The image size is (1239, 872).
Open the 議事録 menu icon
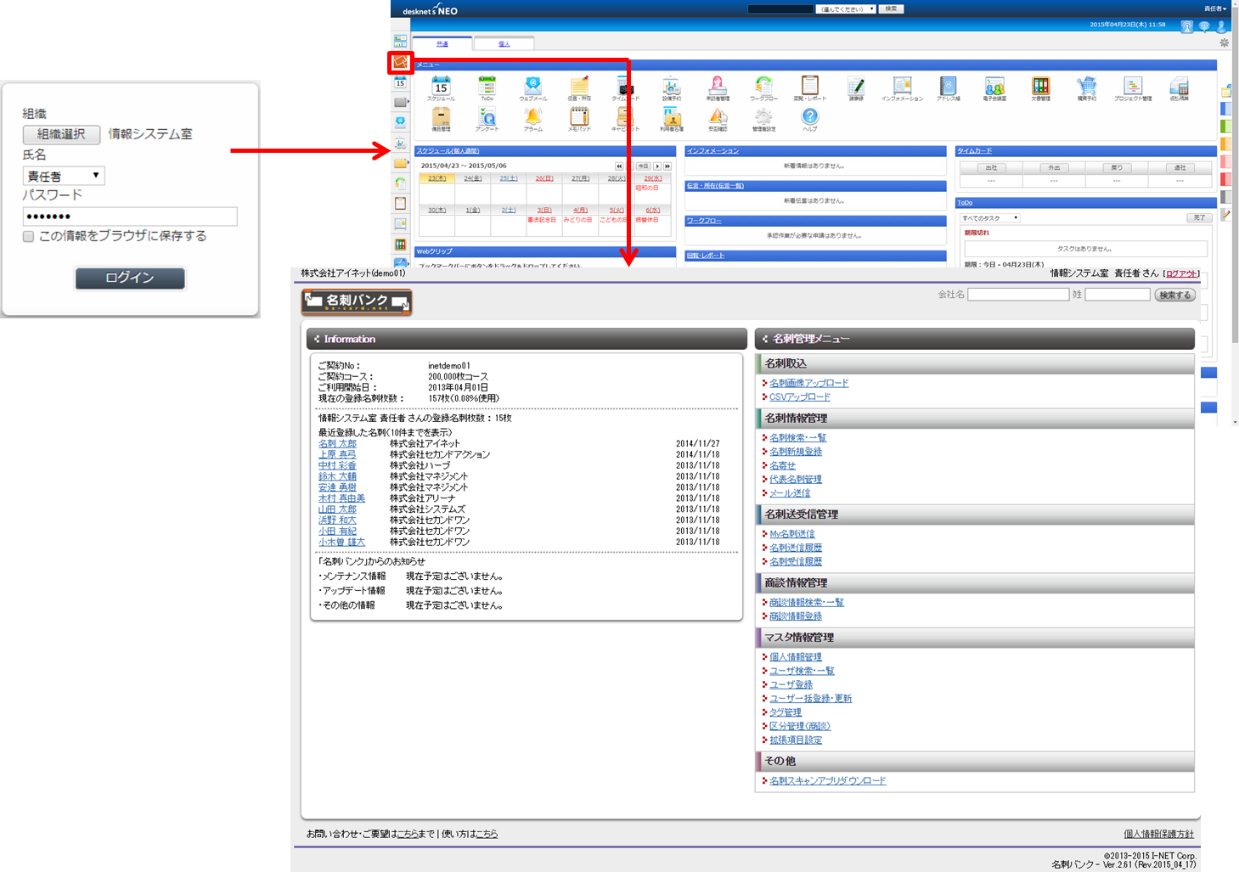pyautogui.click(x=856, y=87)
